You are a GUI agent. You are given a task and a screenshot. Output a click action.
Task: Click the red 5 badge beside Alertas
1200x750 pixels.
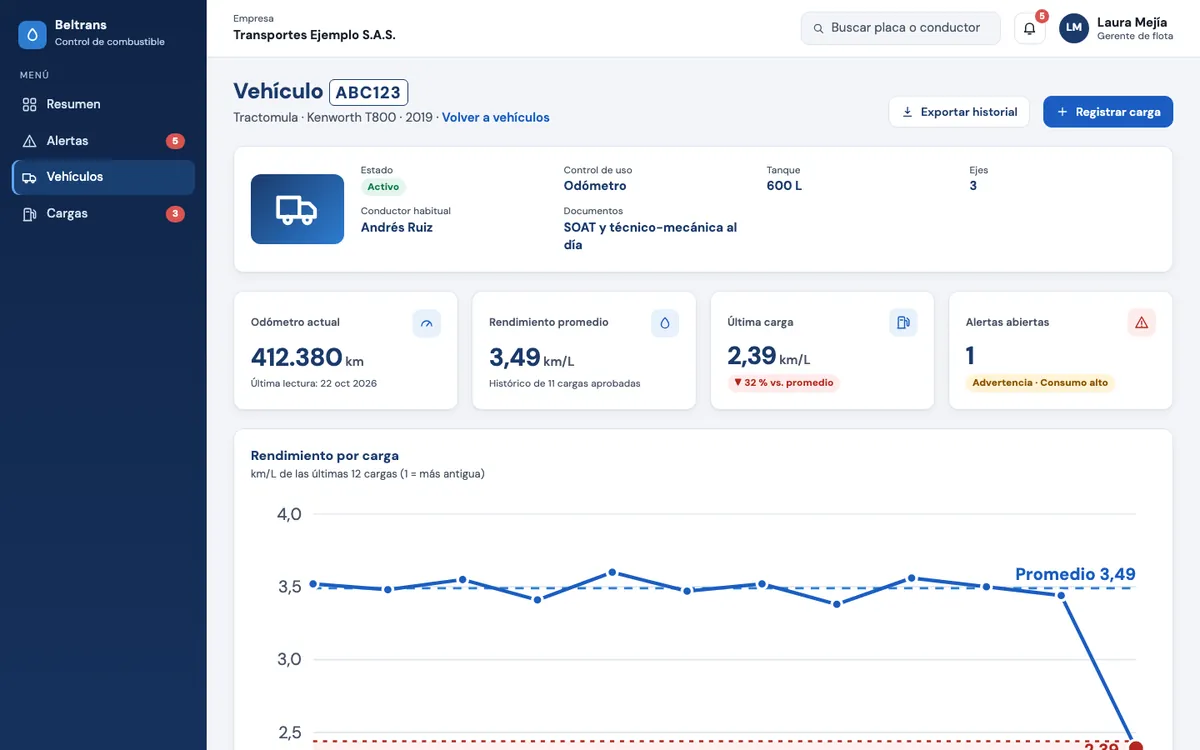[175, 141]
